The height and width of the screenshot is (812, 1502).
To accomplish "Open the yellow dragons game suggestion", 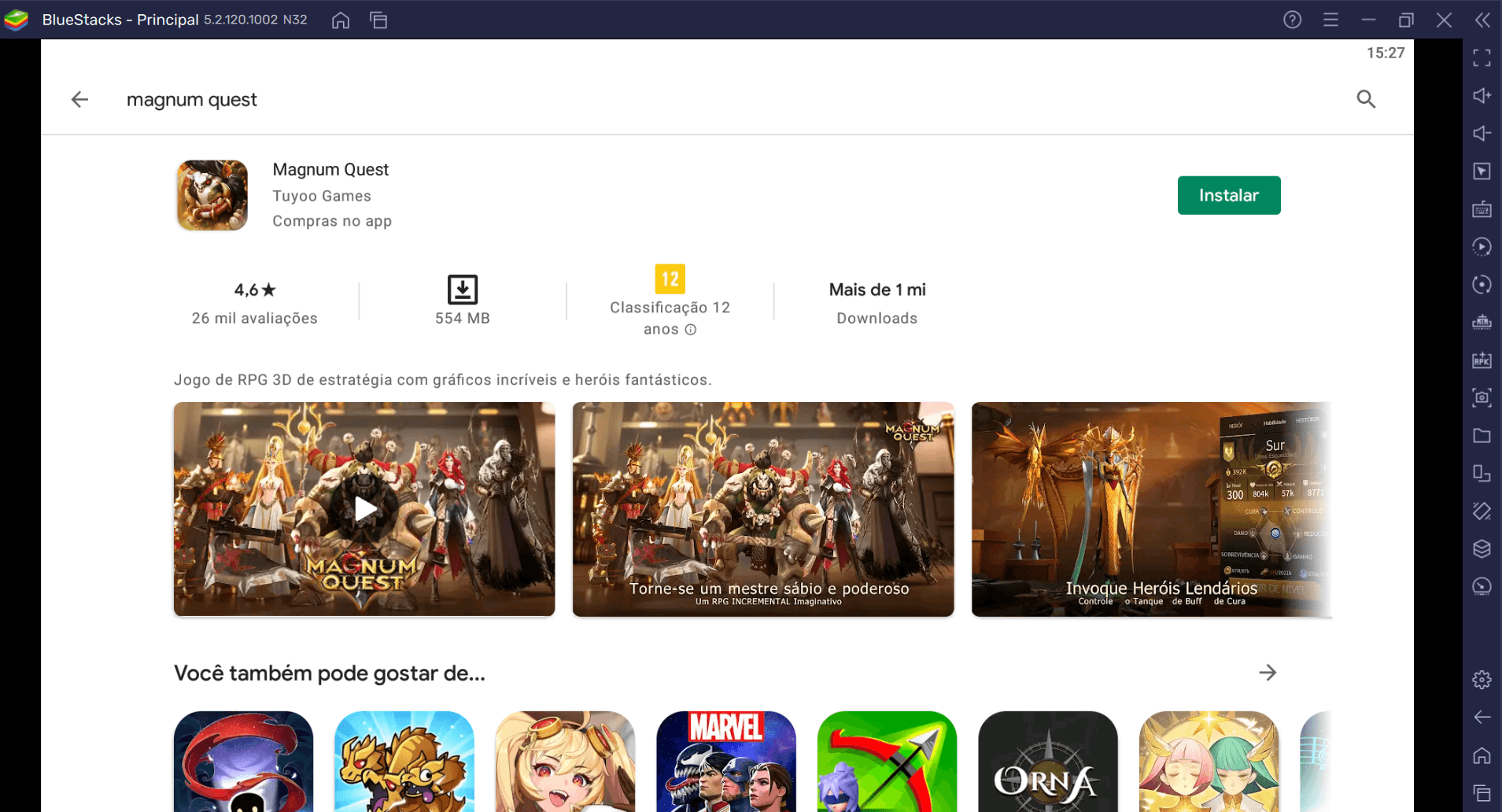I will (404, 762).
